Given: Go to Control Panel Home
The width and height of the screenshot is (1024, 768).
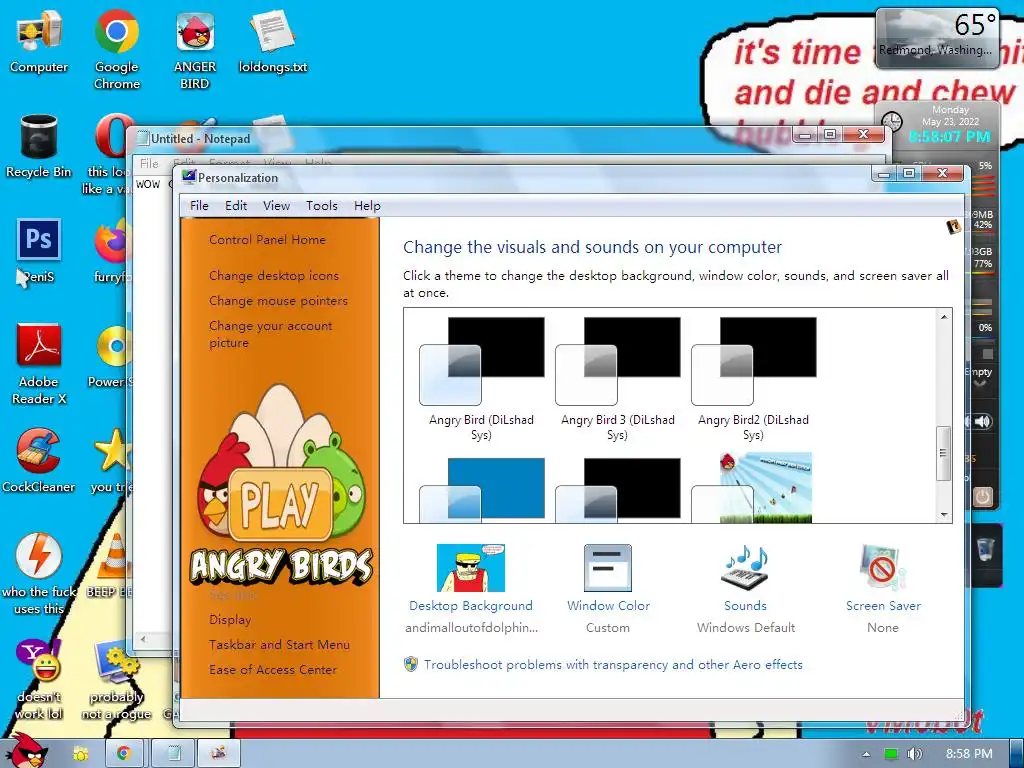Looking at the screenshot, I should click(267, 240).
